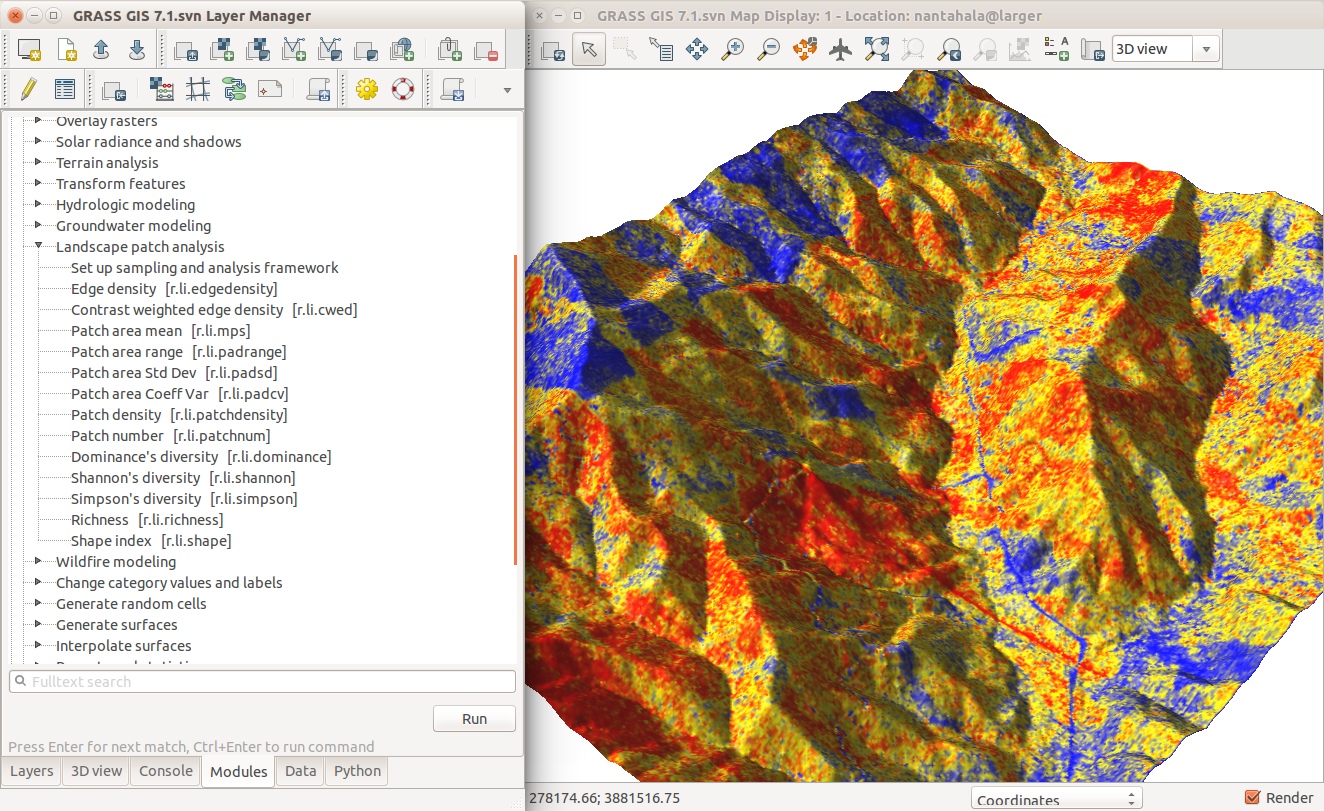Click the Add raster map layer icon

pos(221,49)
